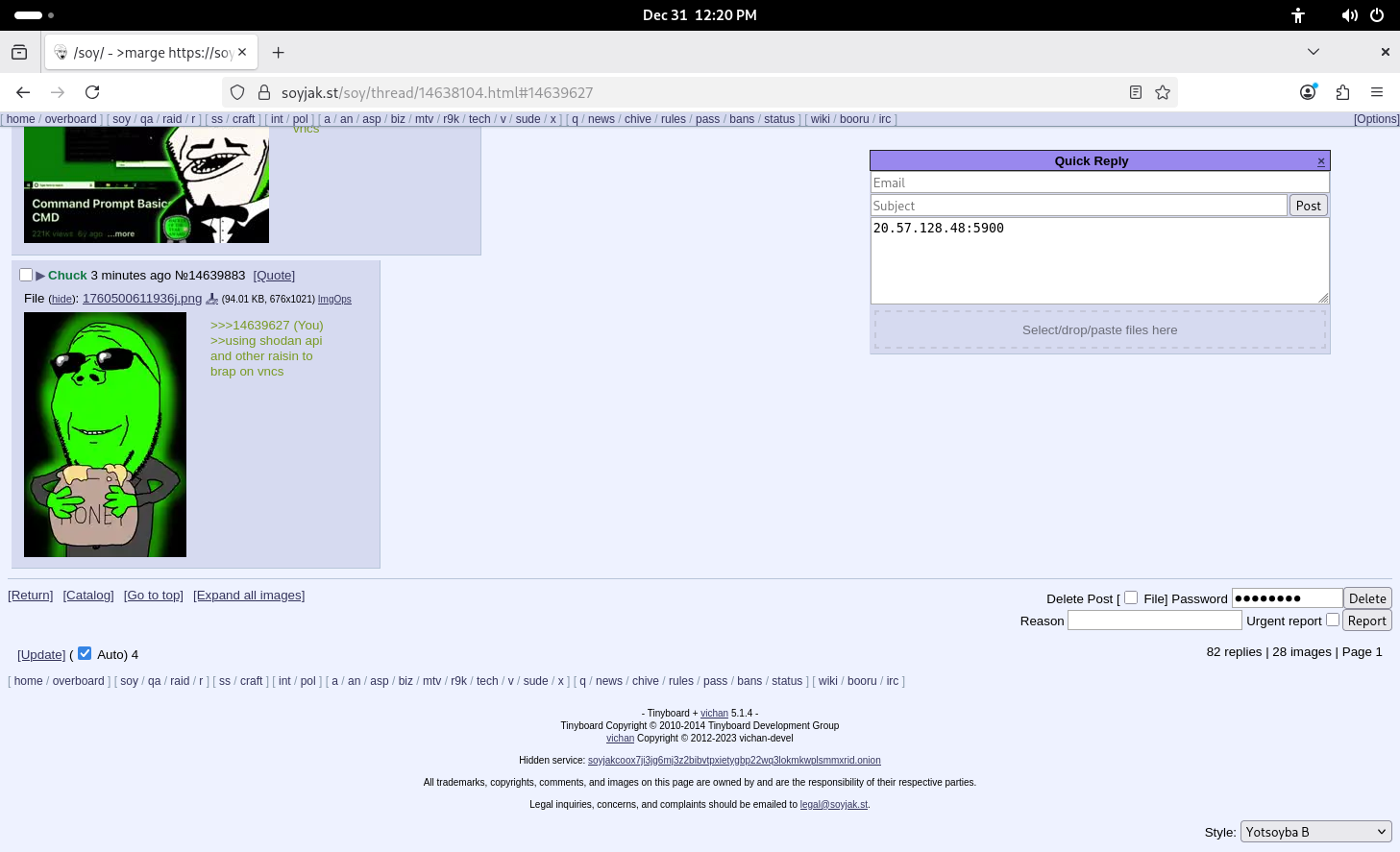The image size is (1400, 852).
Task: Open the Firefox account menu
Action: (x=1308, y=92)
